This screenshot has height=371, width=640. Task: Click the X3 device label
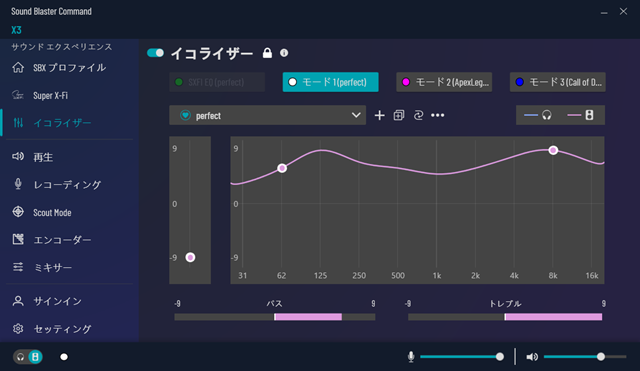click(x=16, y=30)
